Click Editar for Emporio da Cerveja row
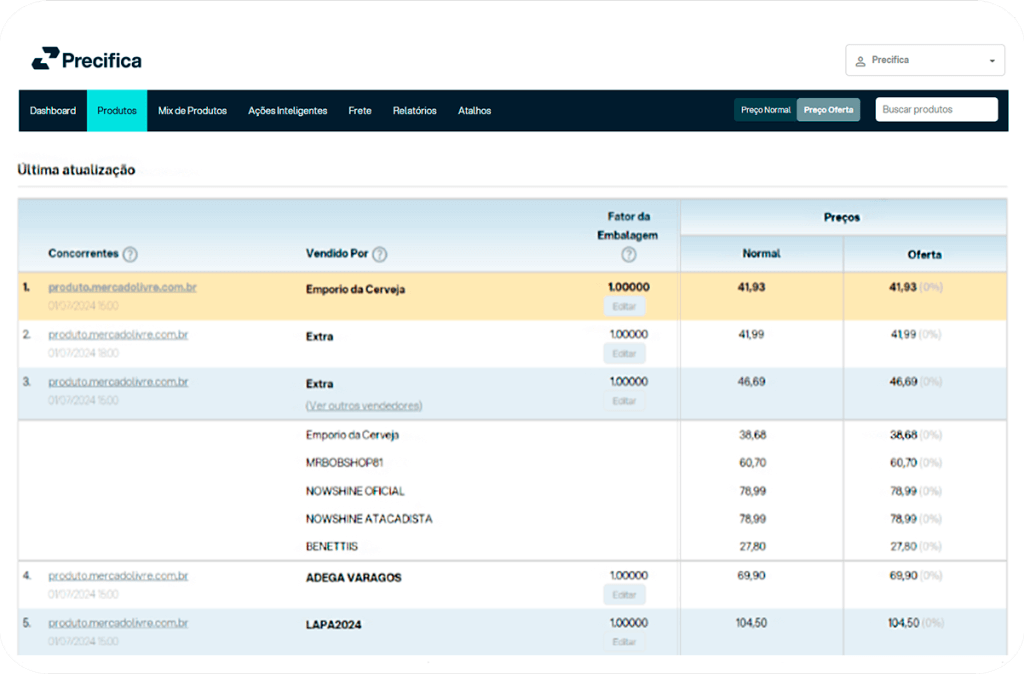This screenshot has height=674, width=1024. (x=624, y=306)
